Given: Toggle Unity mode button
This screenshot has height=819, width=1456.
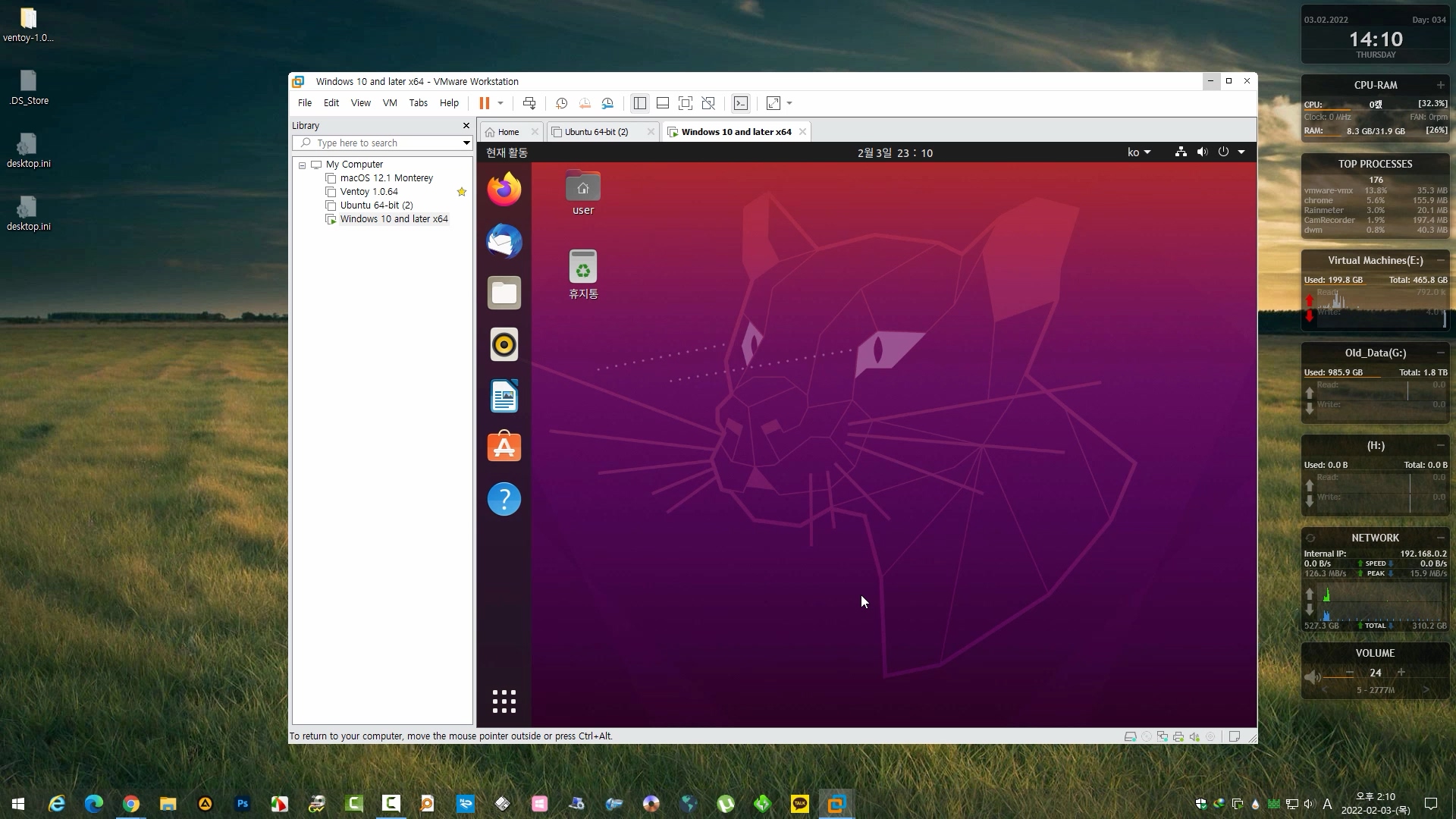Looking at the screenshot, I should [708, 103].
